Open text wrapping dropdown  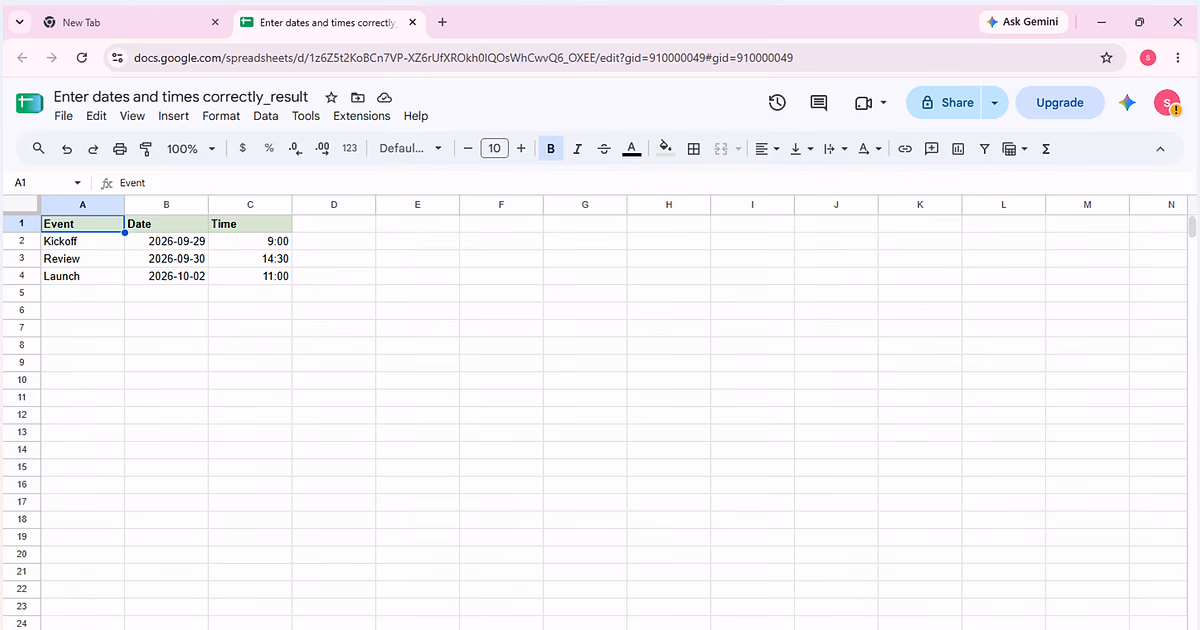[x=835, y=148]
